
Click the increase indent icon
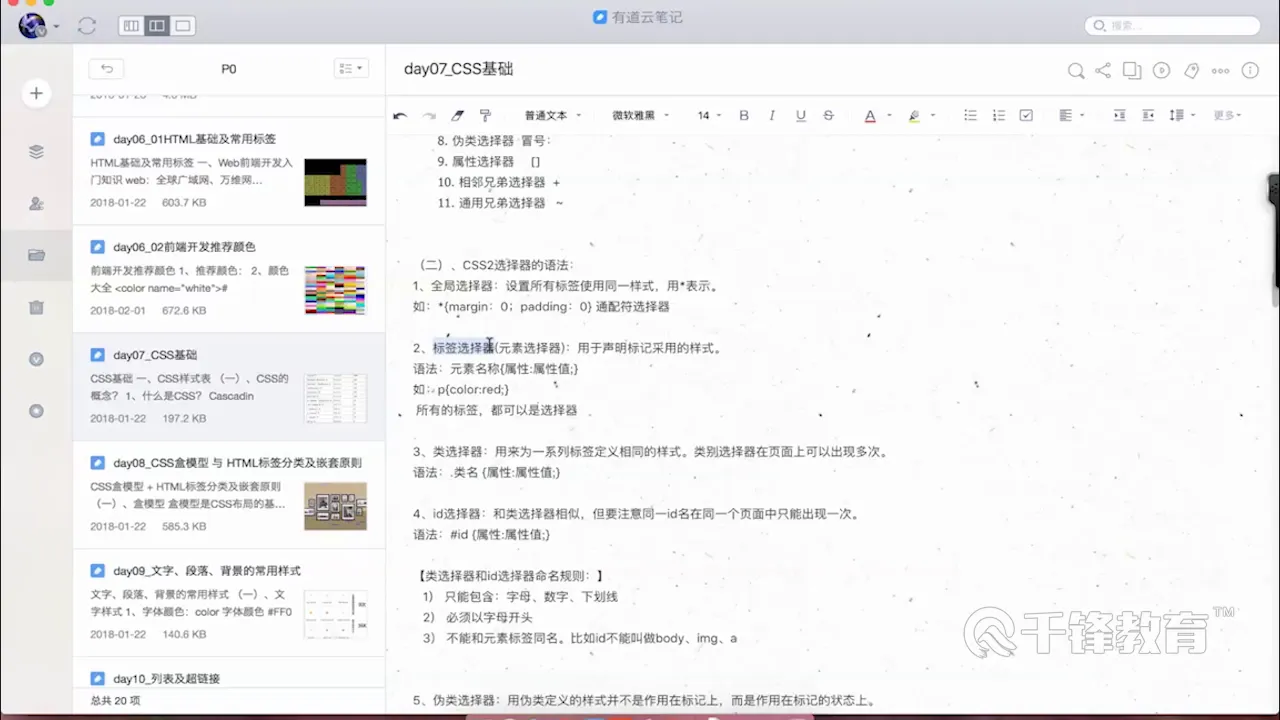(1119, 116)
